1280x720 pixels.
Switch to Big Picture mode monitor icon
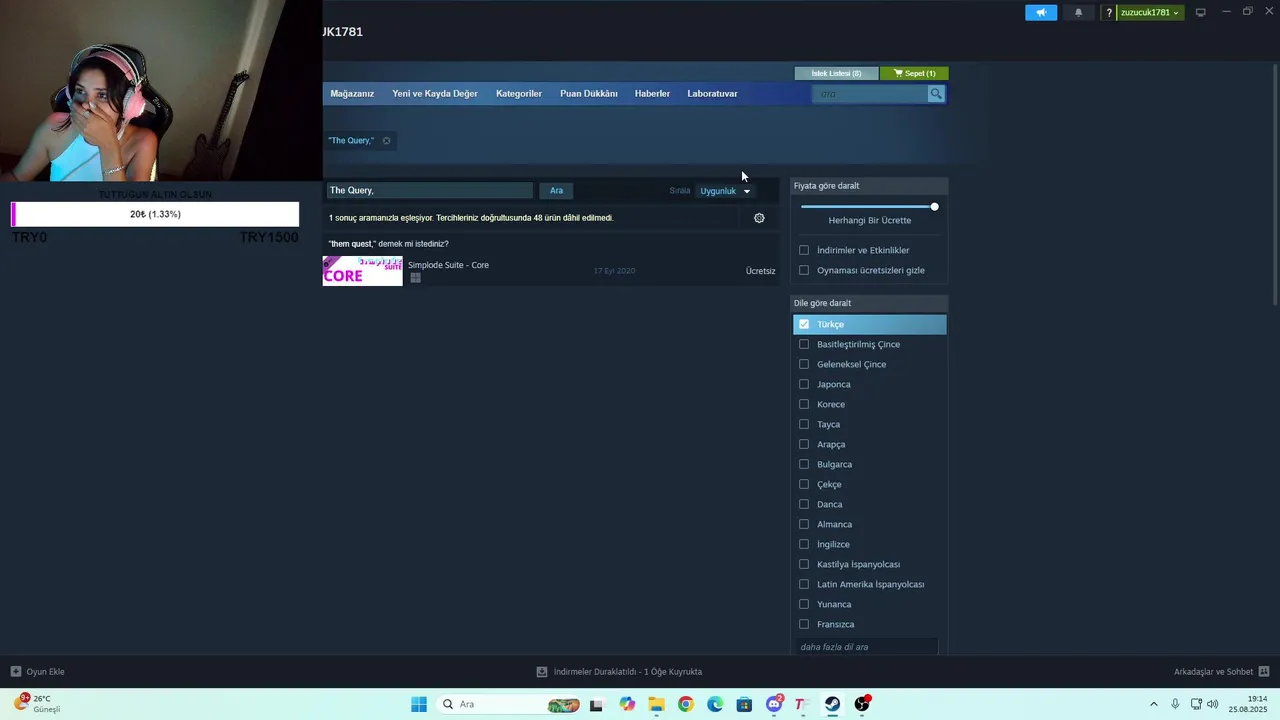coord(1200,12)
